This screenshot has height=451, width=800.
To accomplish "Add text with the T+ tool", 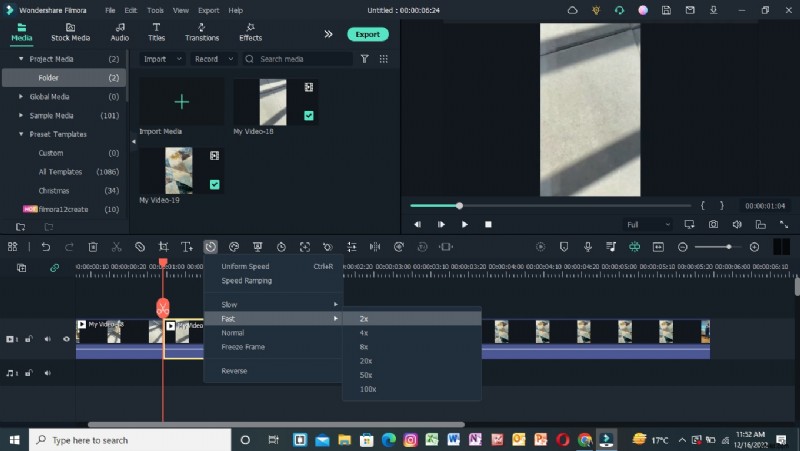I will [187, 247].
